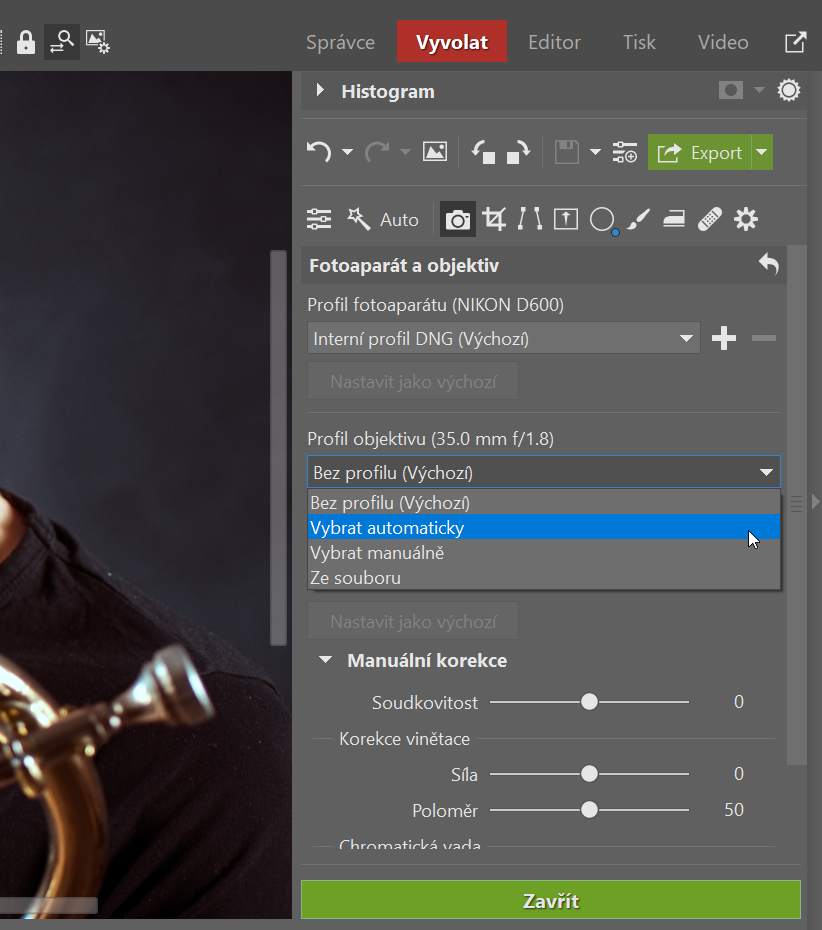Choose Vybrat manuálně option
822x930 pixels.
[x=544, y=552]
